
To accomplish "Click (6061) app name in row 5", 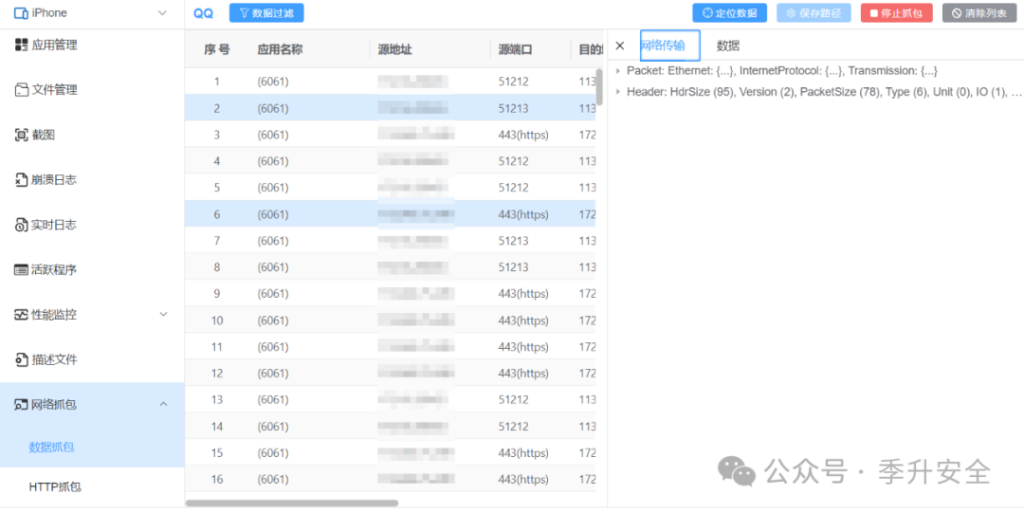I will 273,188.
